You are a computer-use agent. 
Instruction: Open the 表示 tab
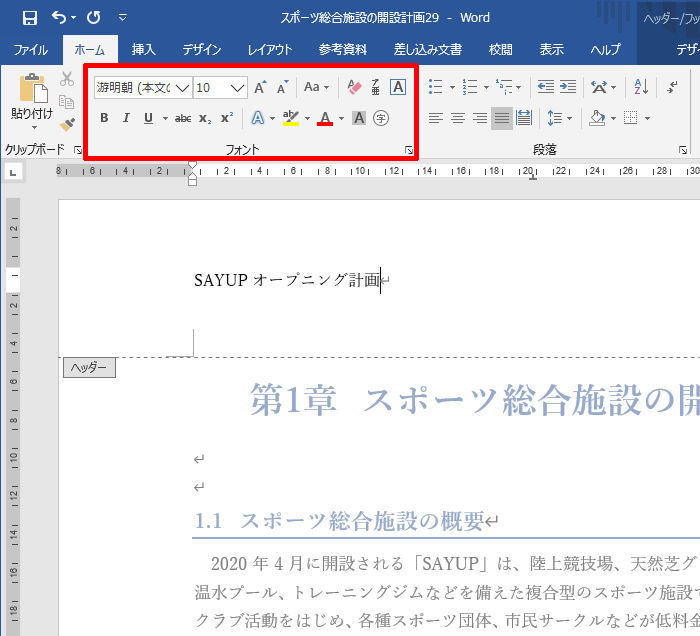click(551, 50)
